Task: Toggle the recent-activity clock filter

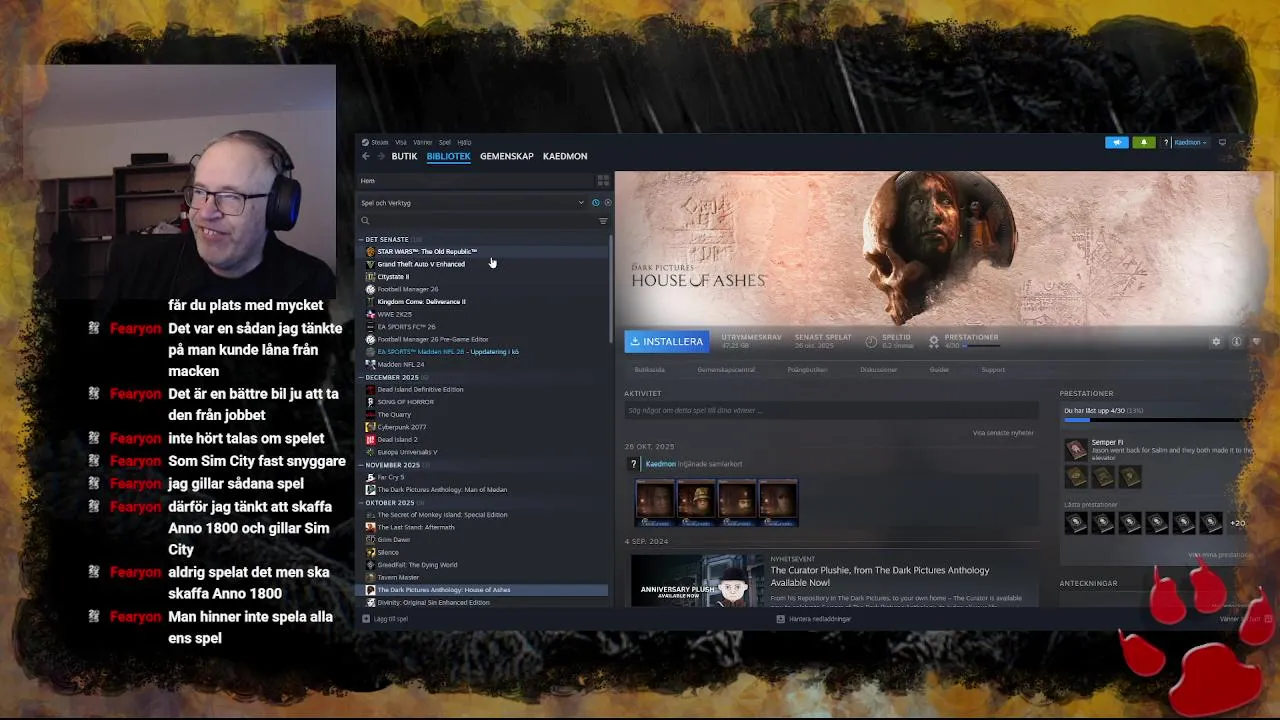Action: click(x=596, y=203)
